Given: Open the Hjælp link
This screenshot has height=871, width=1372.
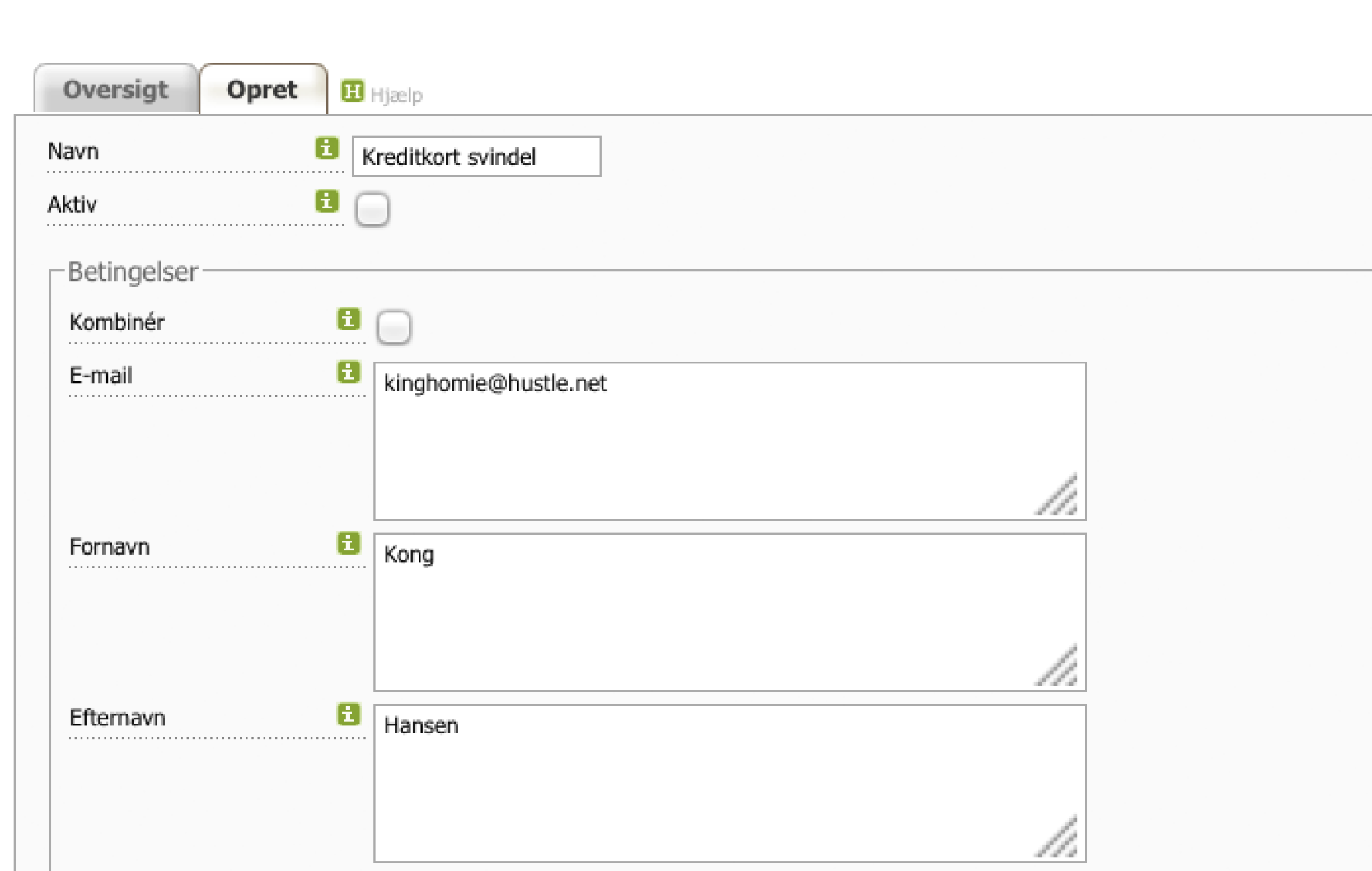Looking at the screenshot, I should tap(396, 95).
